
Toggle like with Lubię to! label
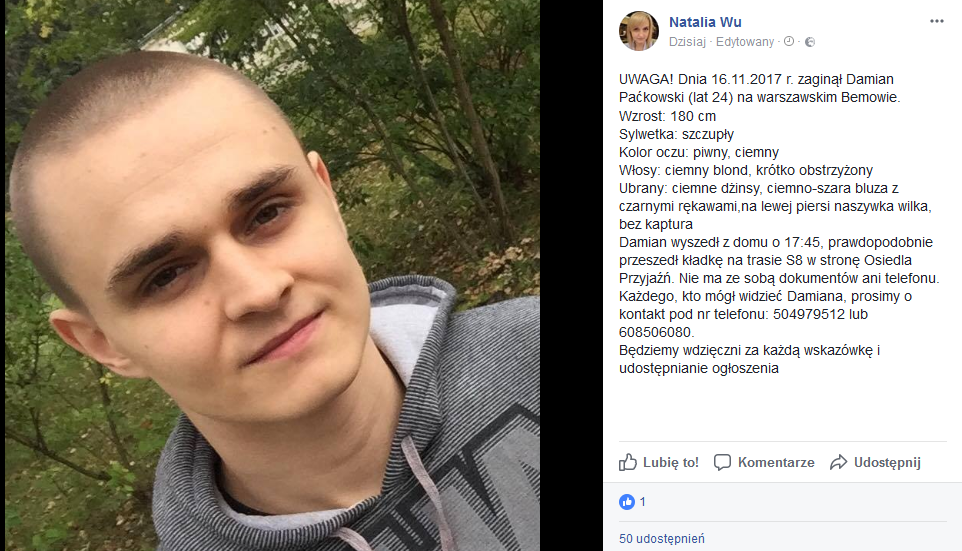pos(671,463)
